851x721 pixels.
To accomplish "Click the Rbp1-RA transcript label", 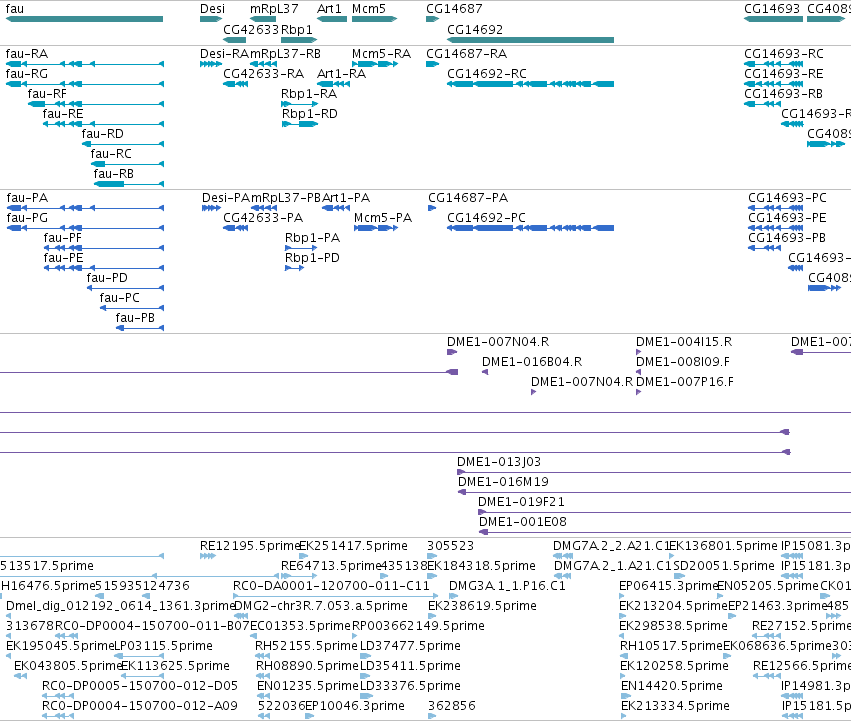I will pos(309,94).
